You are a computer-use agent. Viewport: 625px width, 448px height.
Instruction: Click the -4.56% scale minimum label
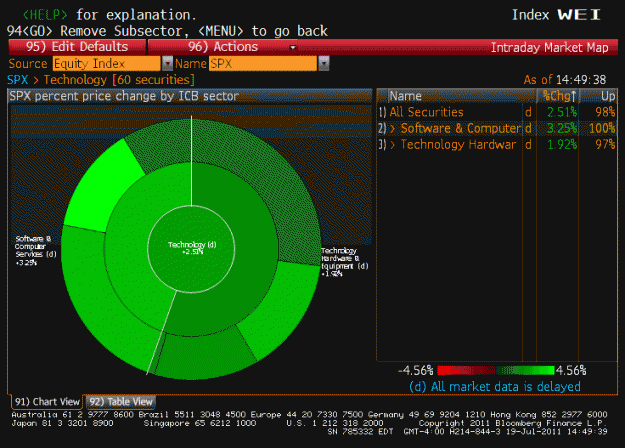coord(415,371)
